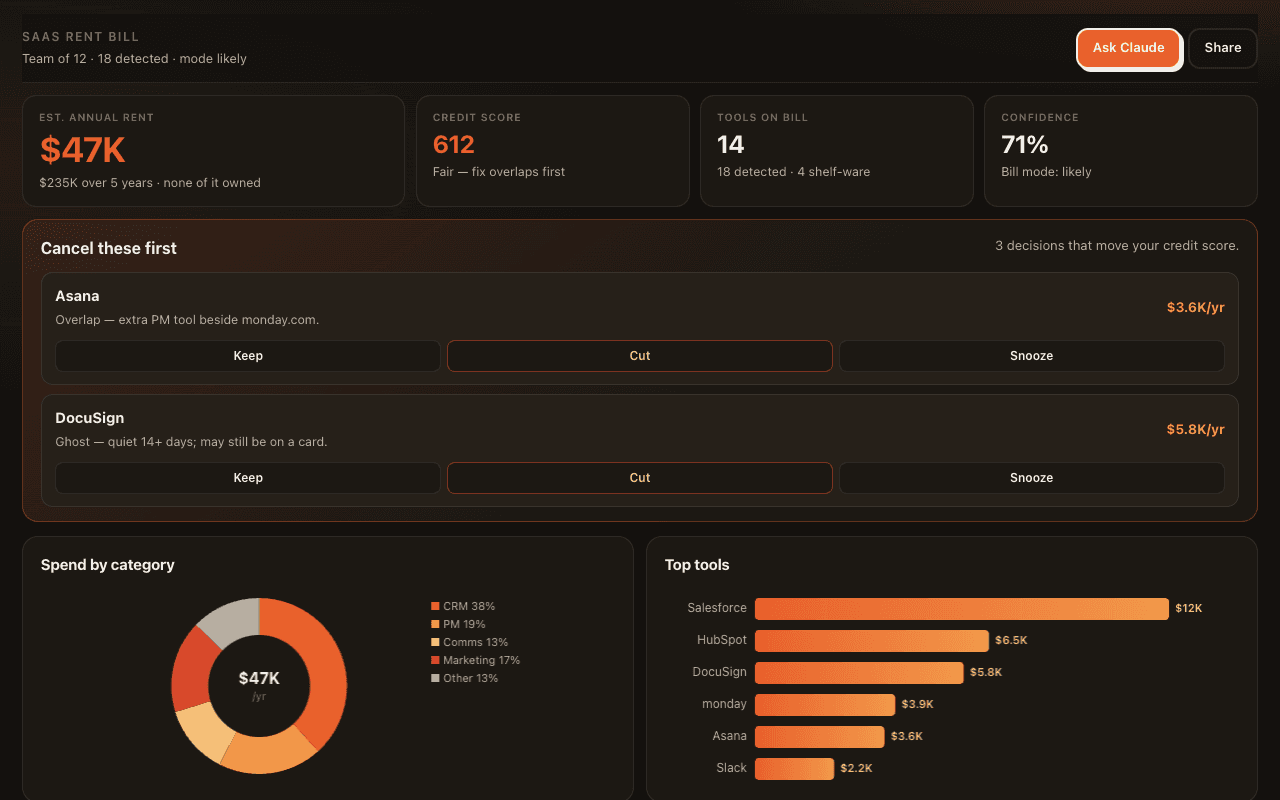Click "Bill mode: likely" text
Image resolution: width=1280 pixels, height=800 pixels.
click(1046, 172)
